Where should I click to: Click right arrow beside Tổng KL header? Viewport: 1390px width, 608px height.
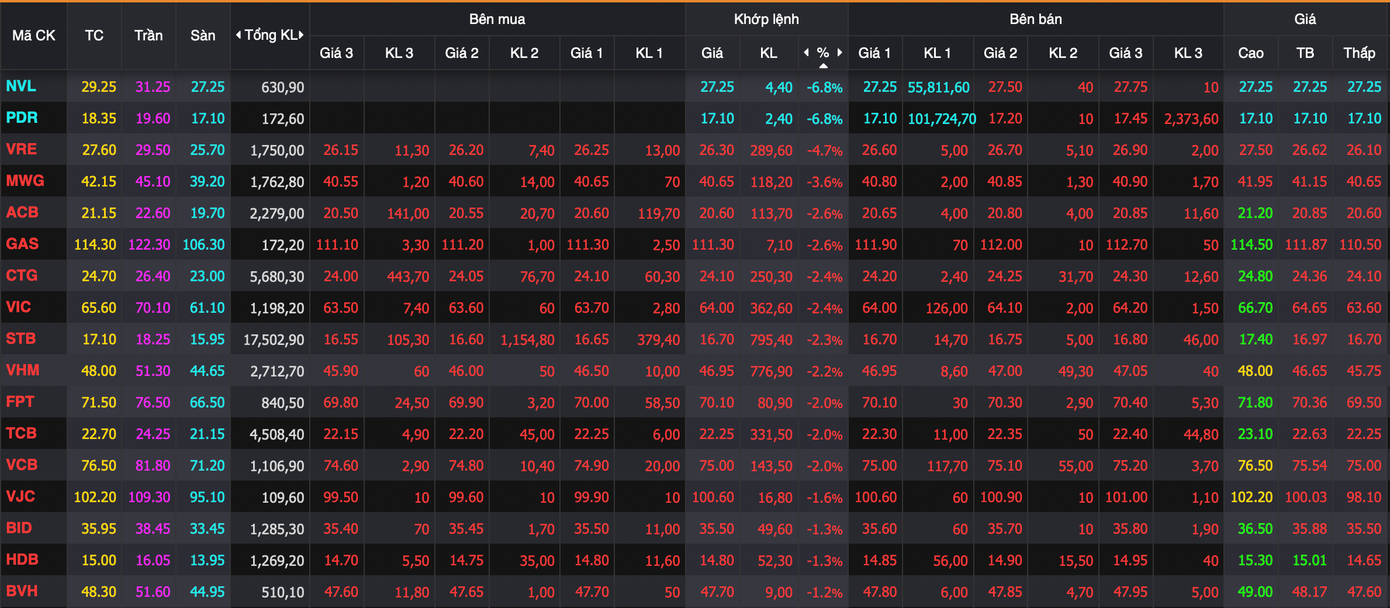coord(302,35)
